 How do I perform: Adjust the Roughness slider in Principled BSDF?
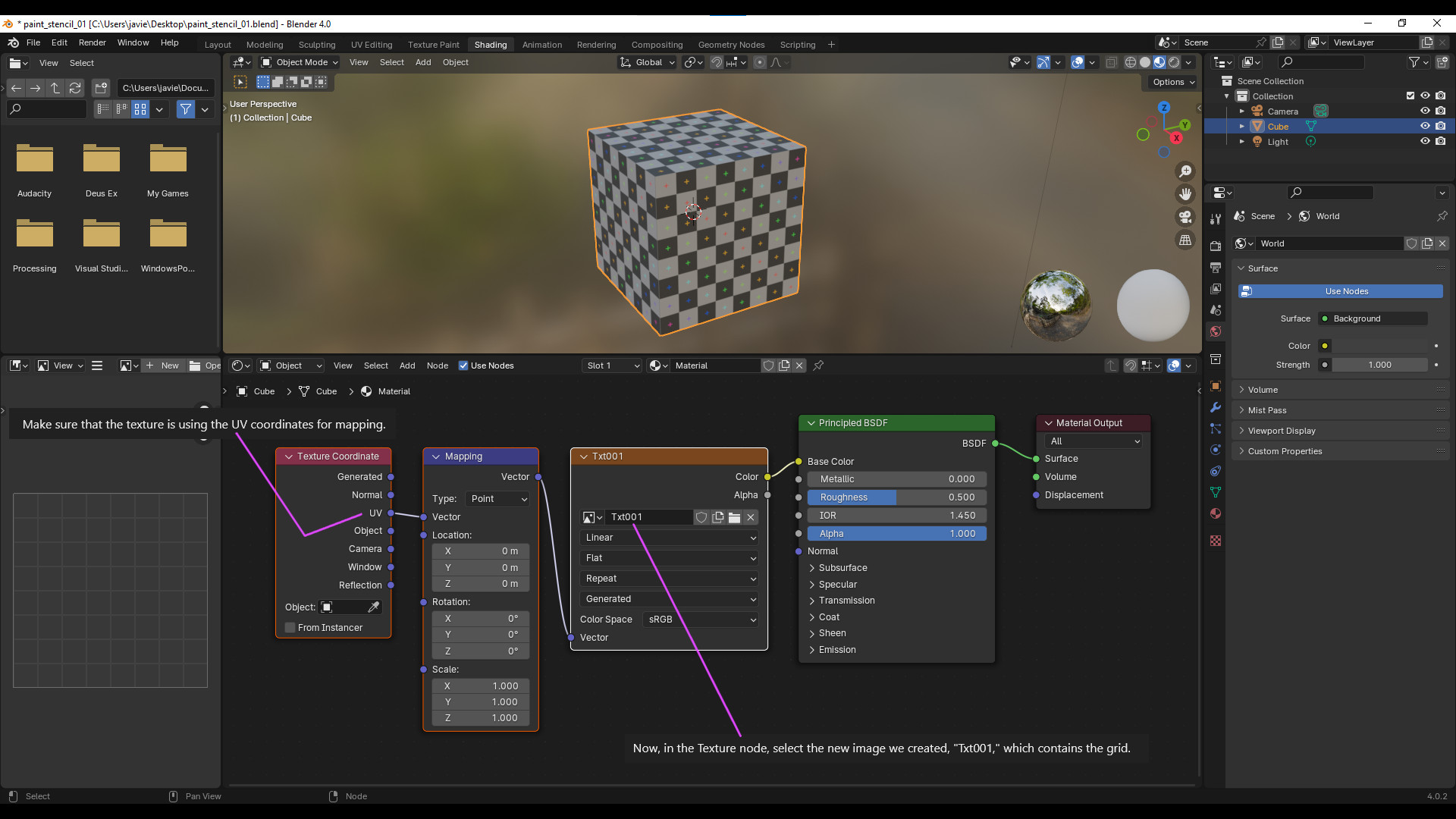[897, 497]
